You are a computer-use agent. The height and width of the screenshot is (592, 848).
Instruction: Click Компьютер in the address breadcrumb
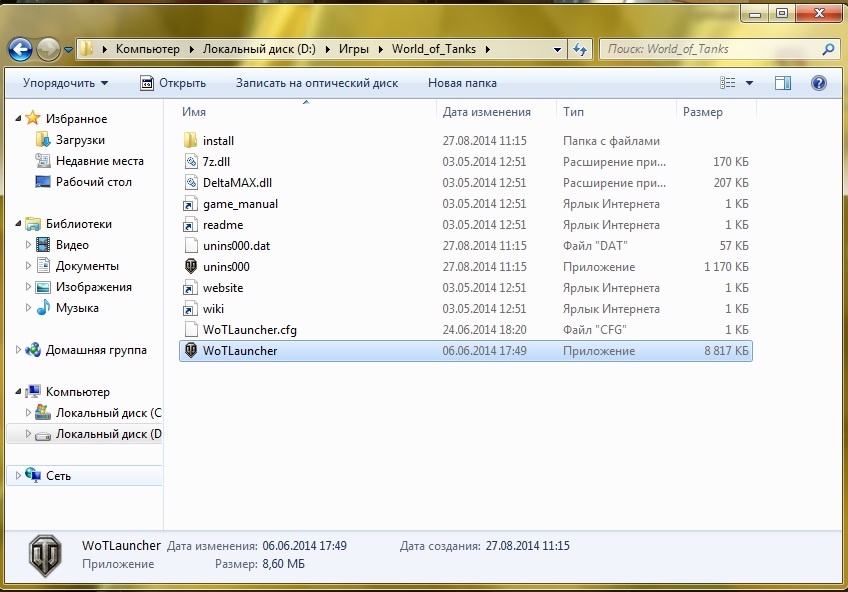(148, 49)
